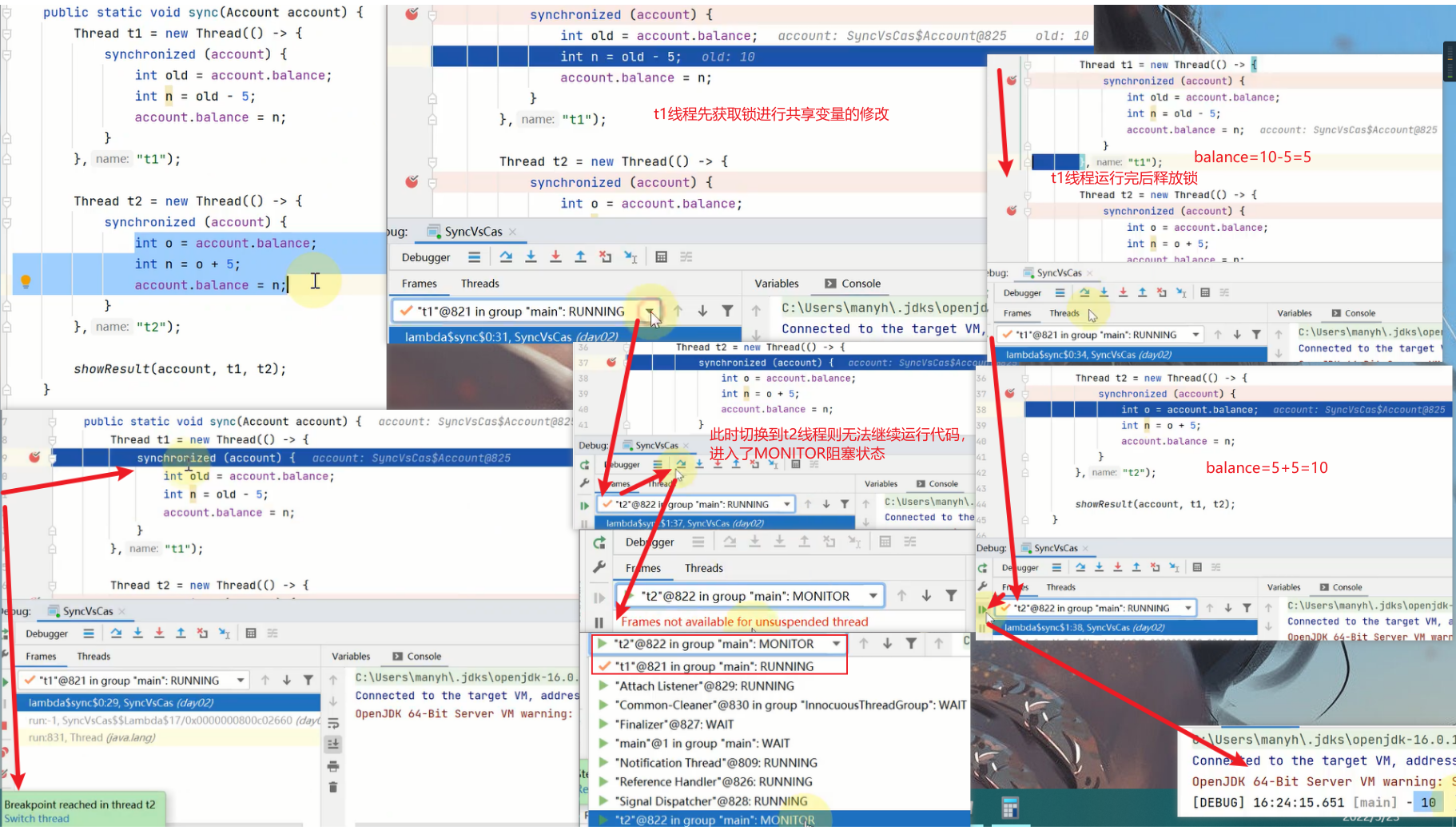The height and width of the screenshot is (830, 1456).
Task: Click Run to Cursor icon above lambda$sync$0:31 frame
Action: 631,257
